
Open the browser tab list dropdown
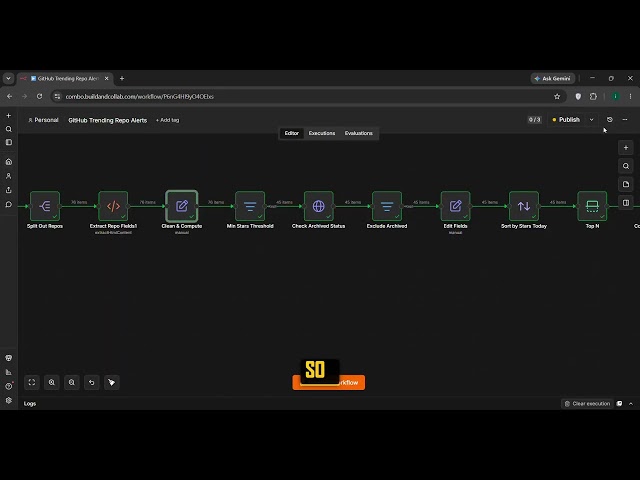(x=8, y=78)
